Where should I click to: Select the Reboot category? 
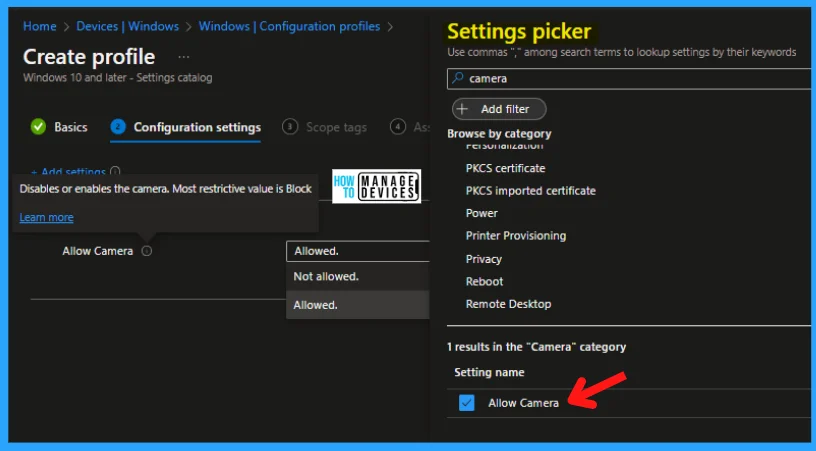tap(484, 281)
